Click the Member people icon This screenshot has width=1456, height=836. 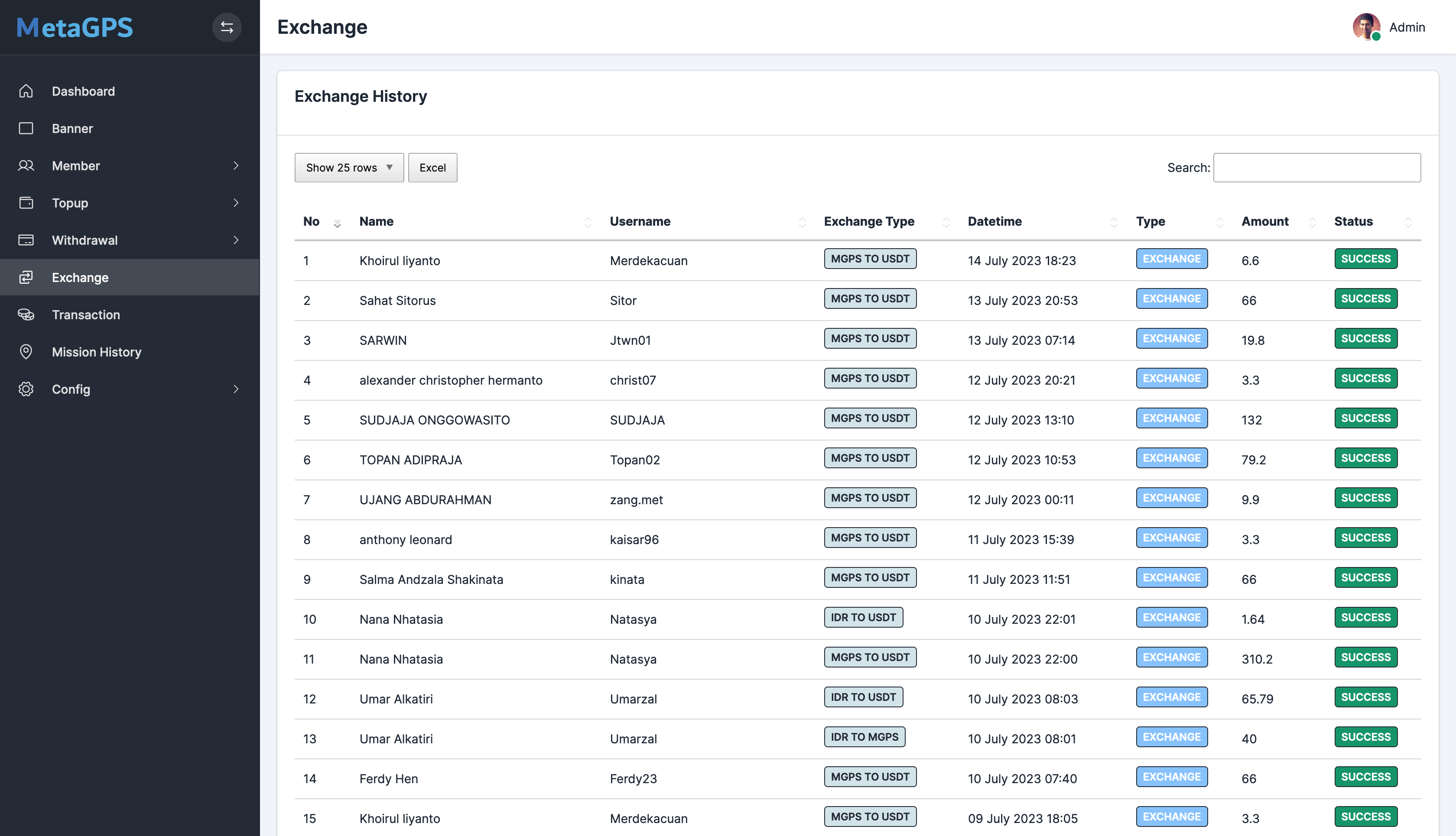(x=26, y=165)
